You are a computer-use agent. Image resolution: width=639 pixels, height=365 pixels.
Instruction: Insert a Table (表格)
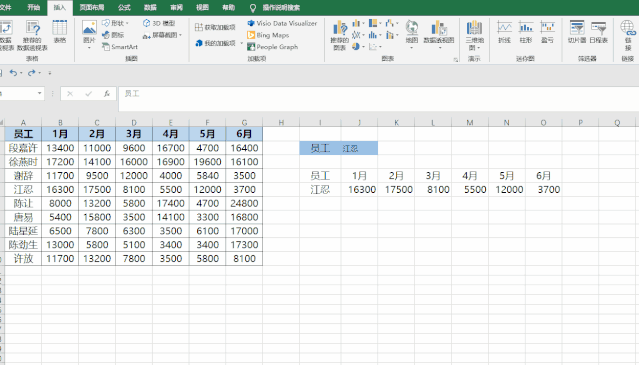(x=59, y=32)
